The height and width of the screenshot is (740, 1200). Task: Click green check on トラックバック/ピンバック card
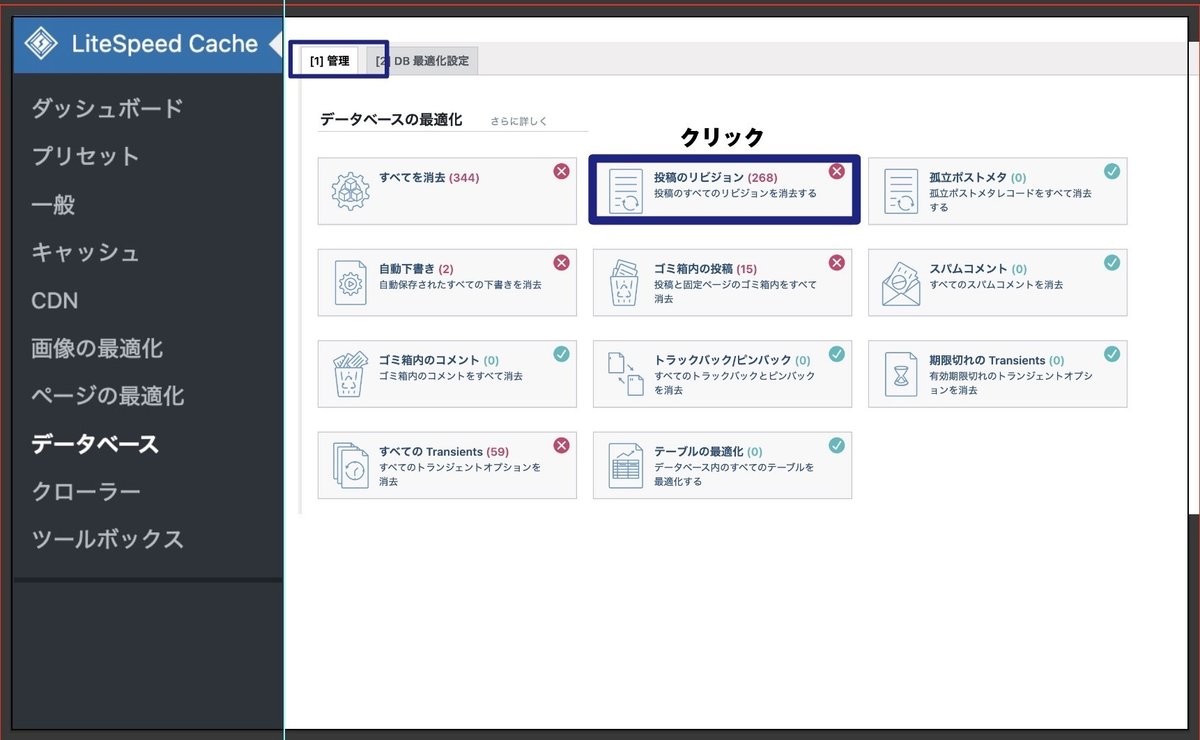(x=837, y=353)
